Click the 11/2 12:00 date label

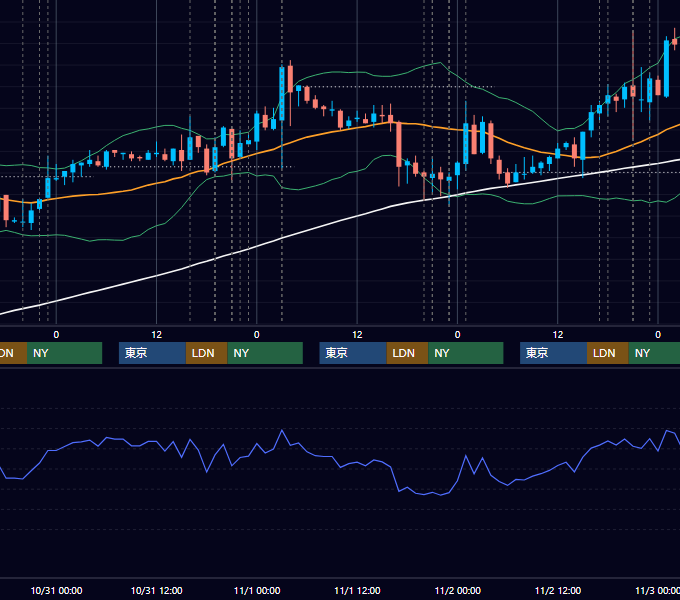pyautogui.click(x=558, y=590)
